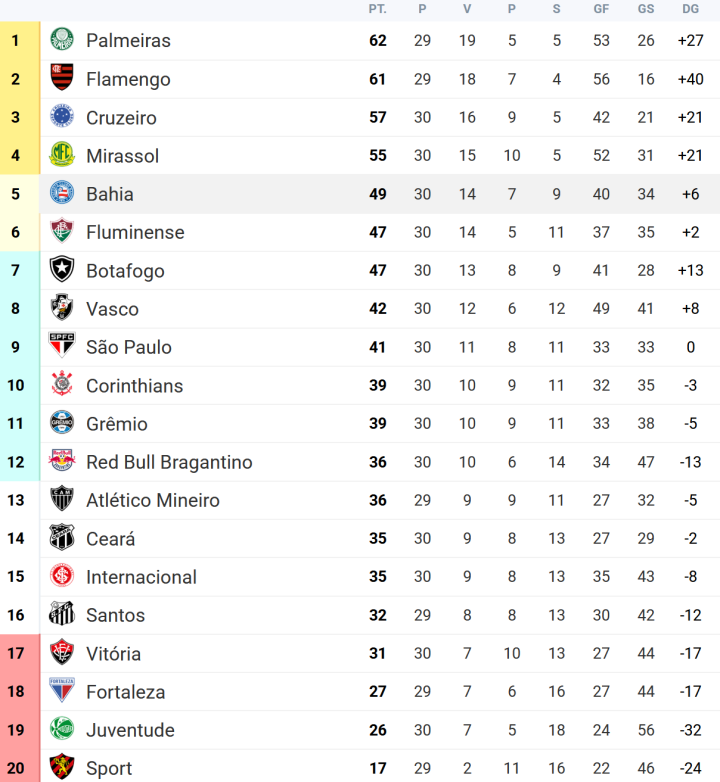720x782 pixels.
Task: Click the Botafogo star crest icon
Action: 62,270
